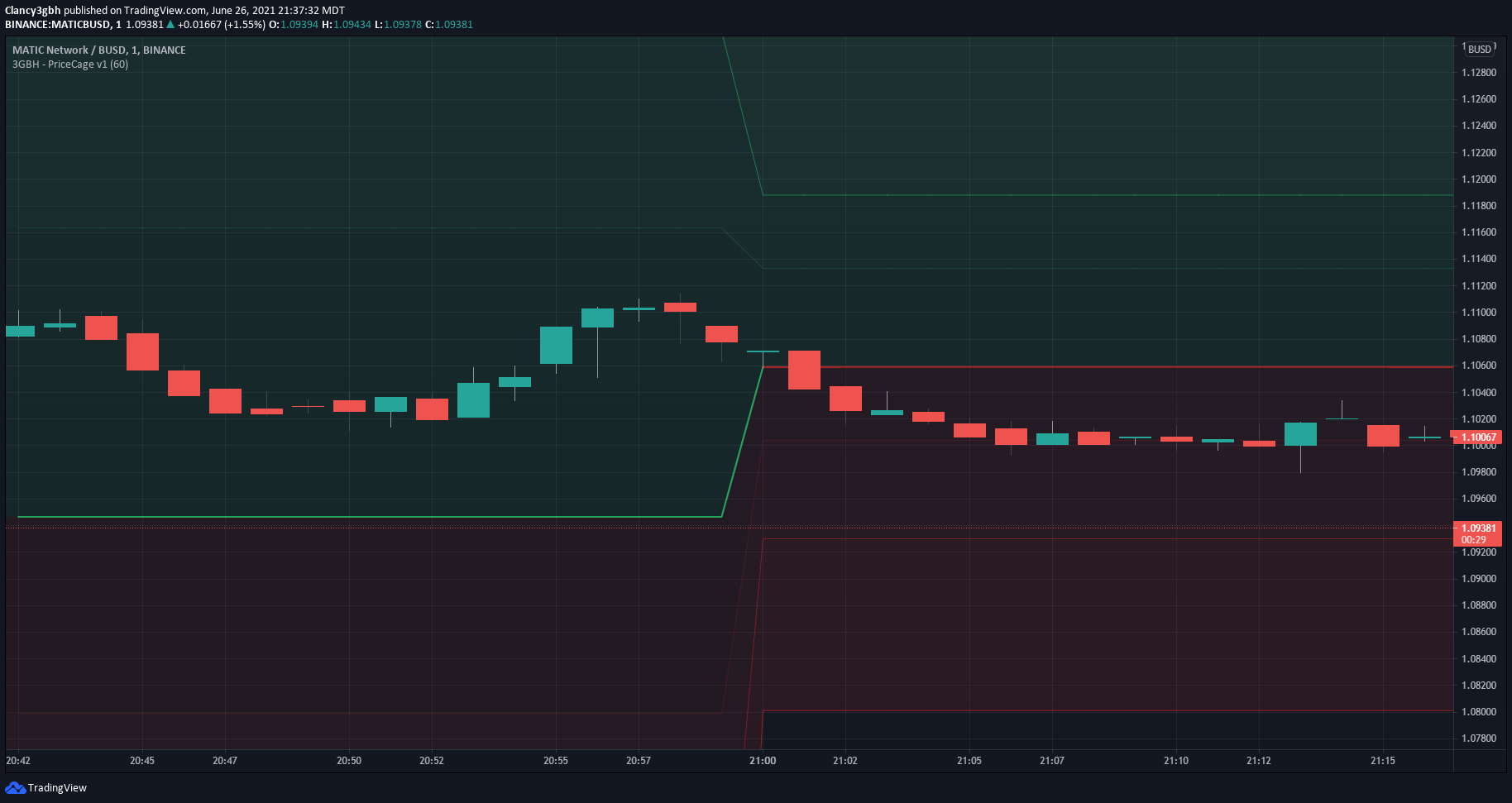This screenshot has height=803, width=1512.
Task: Click the 1.09381 current price countdown label
Action: 1478,533
